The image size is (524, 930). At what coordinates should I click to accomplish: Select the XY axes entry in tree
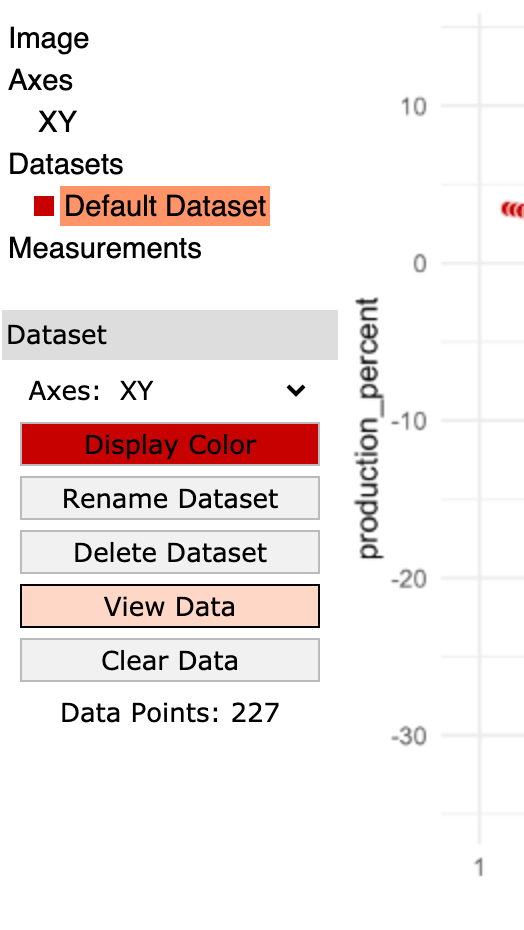pos(57,122)
